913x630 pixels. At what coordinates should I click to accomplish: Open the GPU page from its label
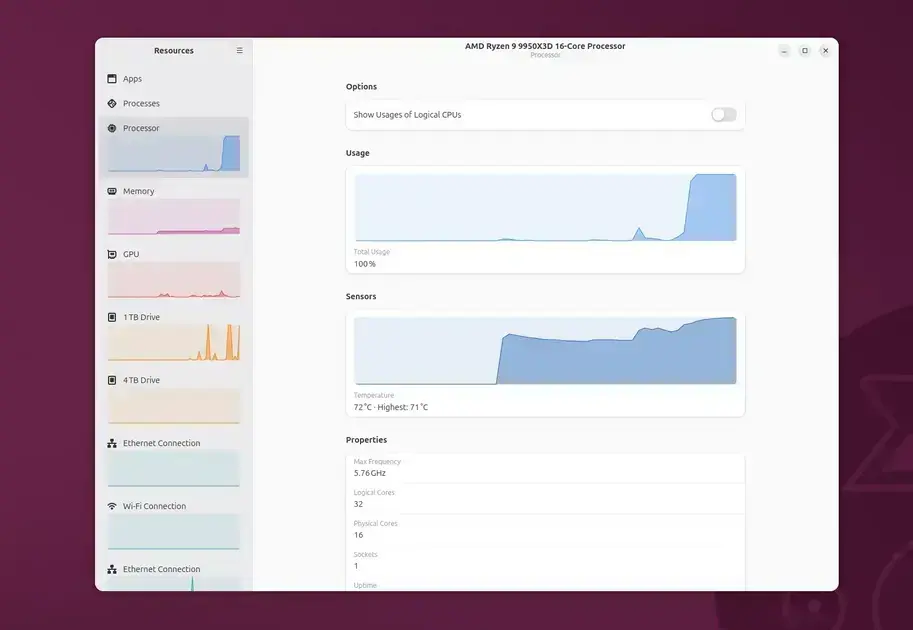[x=131, y=254]
